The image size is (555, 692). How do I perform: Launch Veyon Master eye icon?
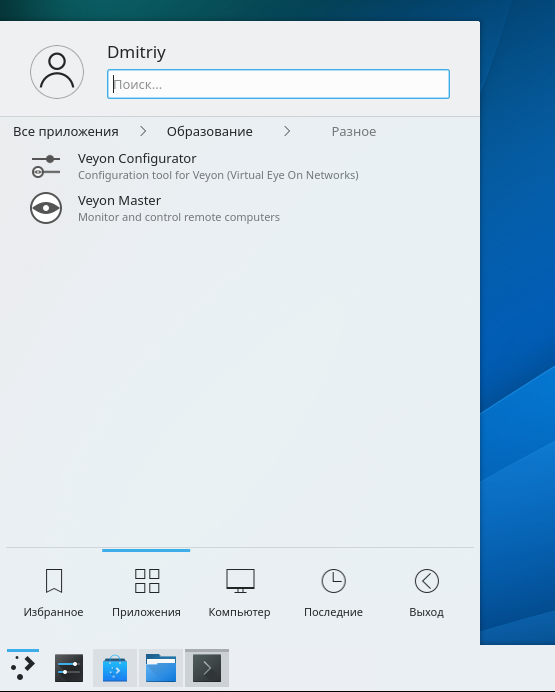click(x=46, y=208)
